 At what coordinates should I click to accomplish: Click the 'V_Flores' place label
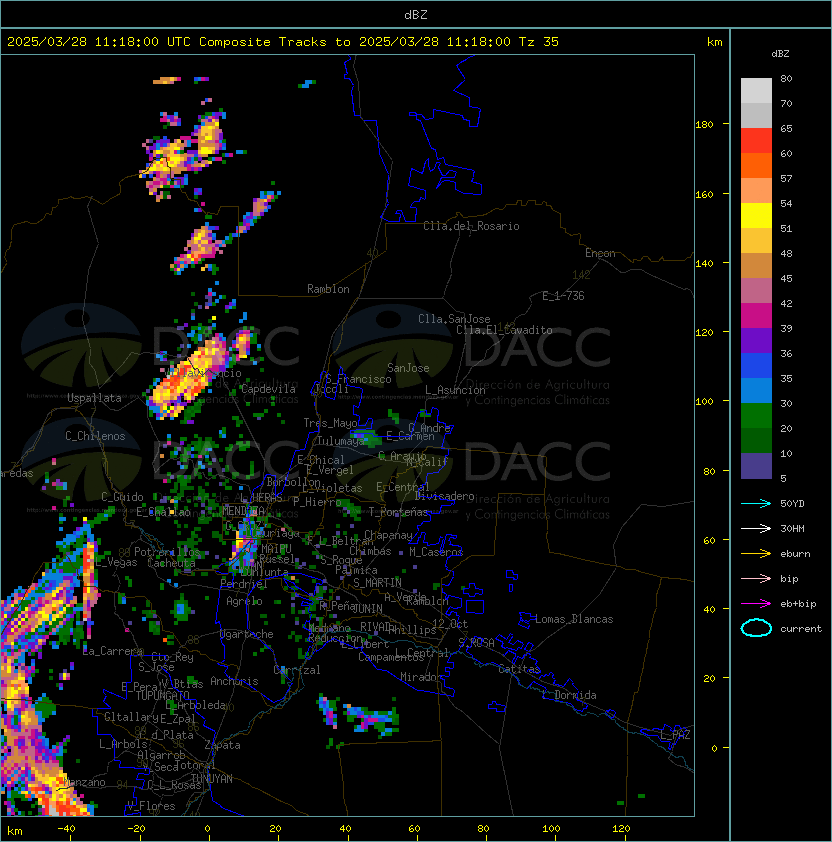(151, 806)
